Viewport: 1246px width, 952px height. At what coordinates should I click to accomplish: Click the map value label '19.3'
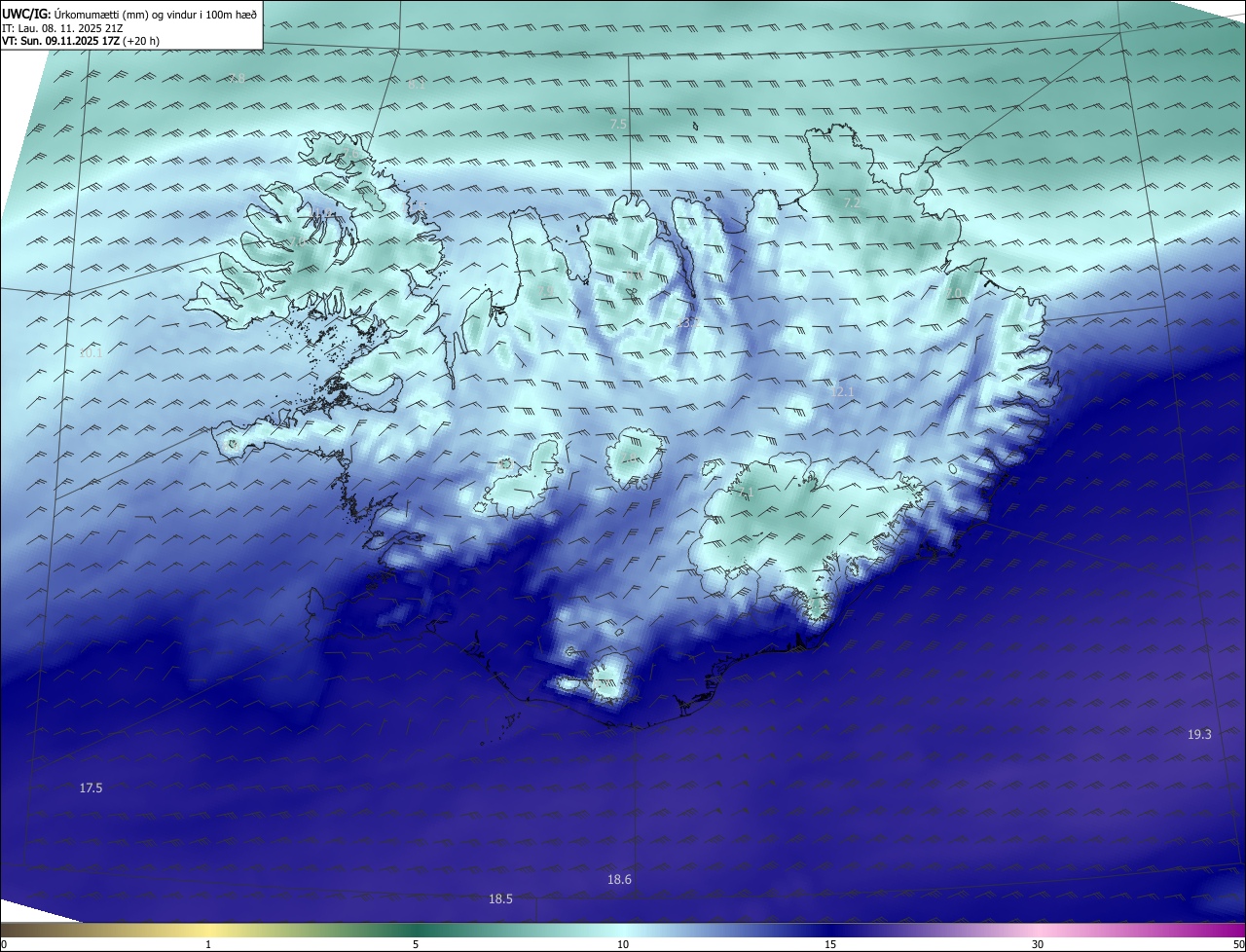click(x=1199, y=734)
